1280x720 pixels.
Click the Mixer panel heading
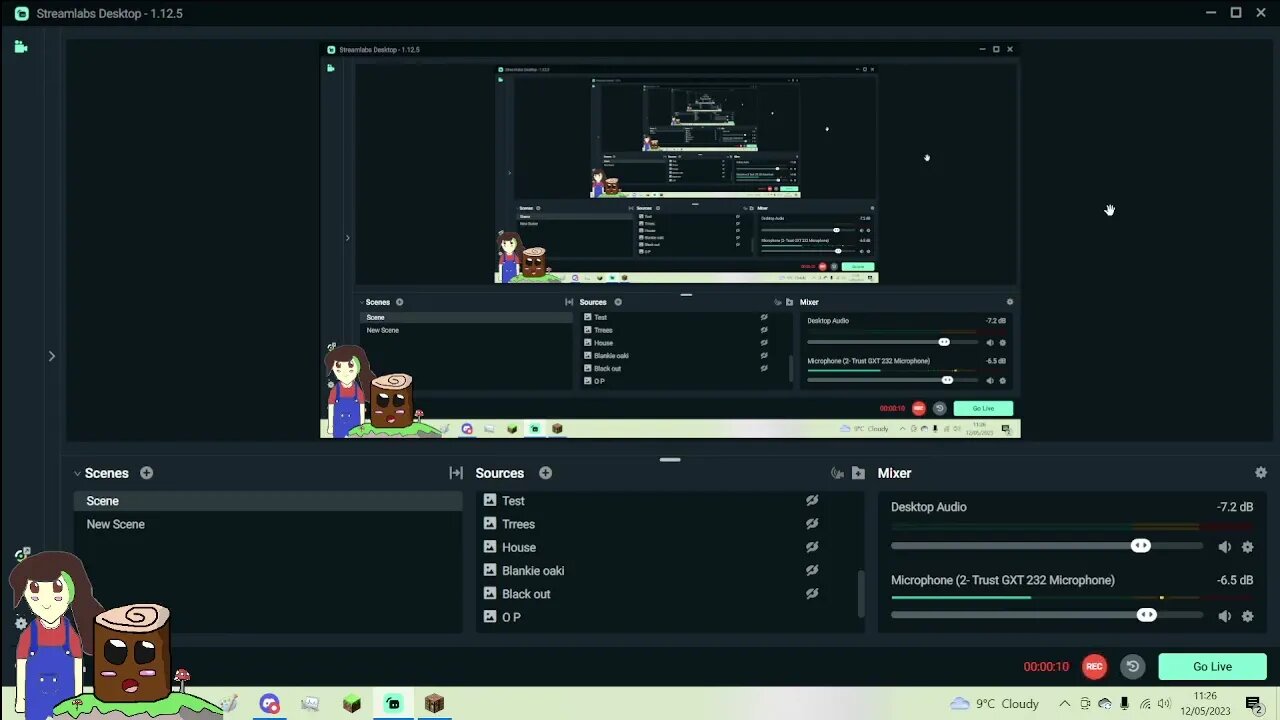pos(894,473)
